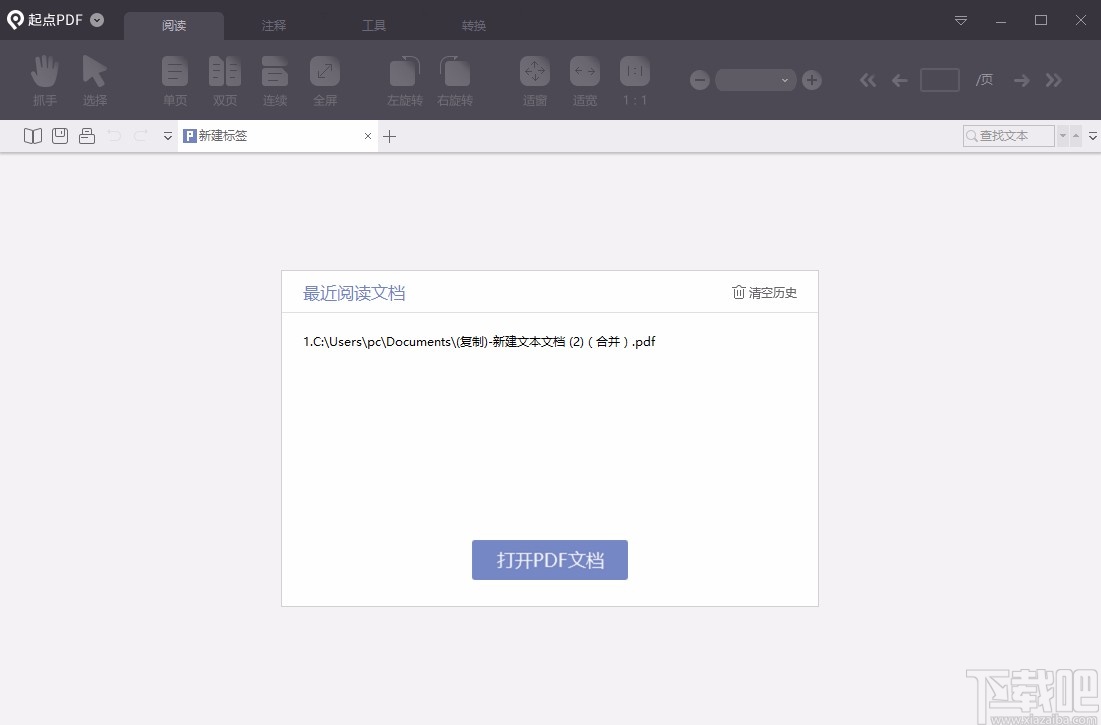
Task: Select the 选择 (select) tool
Action: point(95,79)
